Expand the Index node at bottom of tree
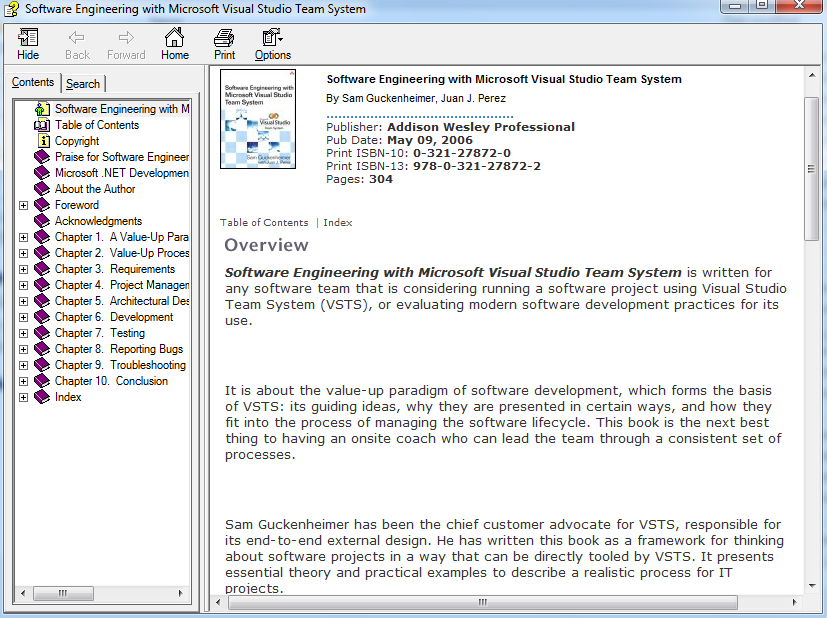 [23, 396]
